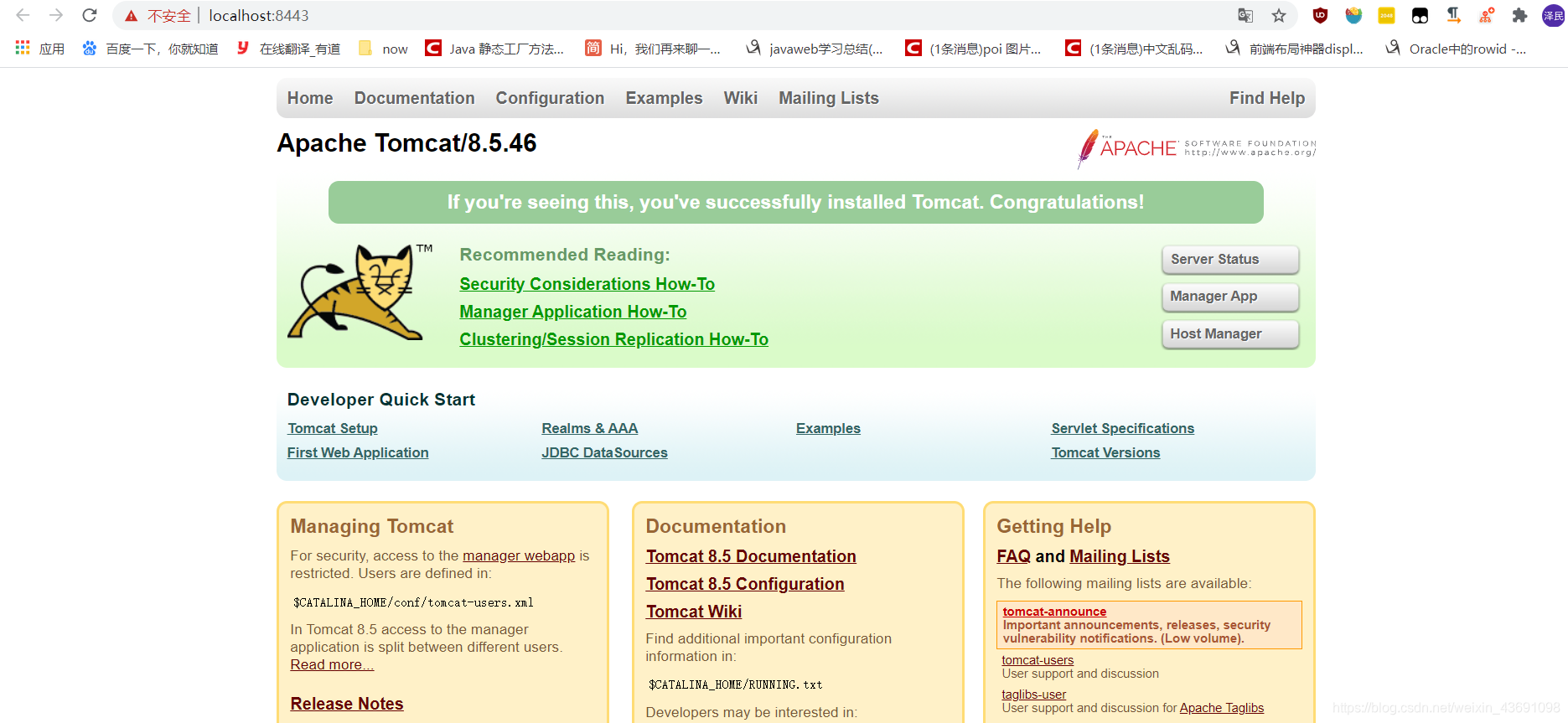Open the Release Notes link

pyautogui.click(x=347, y=704)
